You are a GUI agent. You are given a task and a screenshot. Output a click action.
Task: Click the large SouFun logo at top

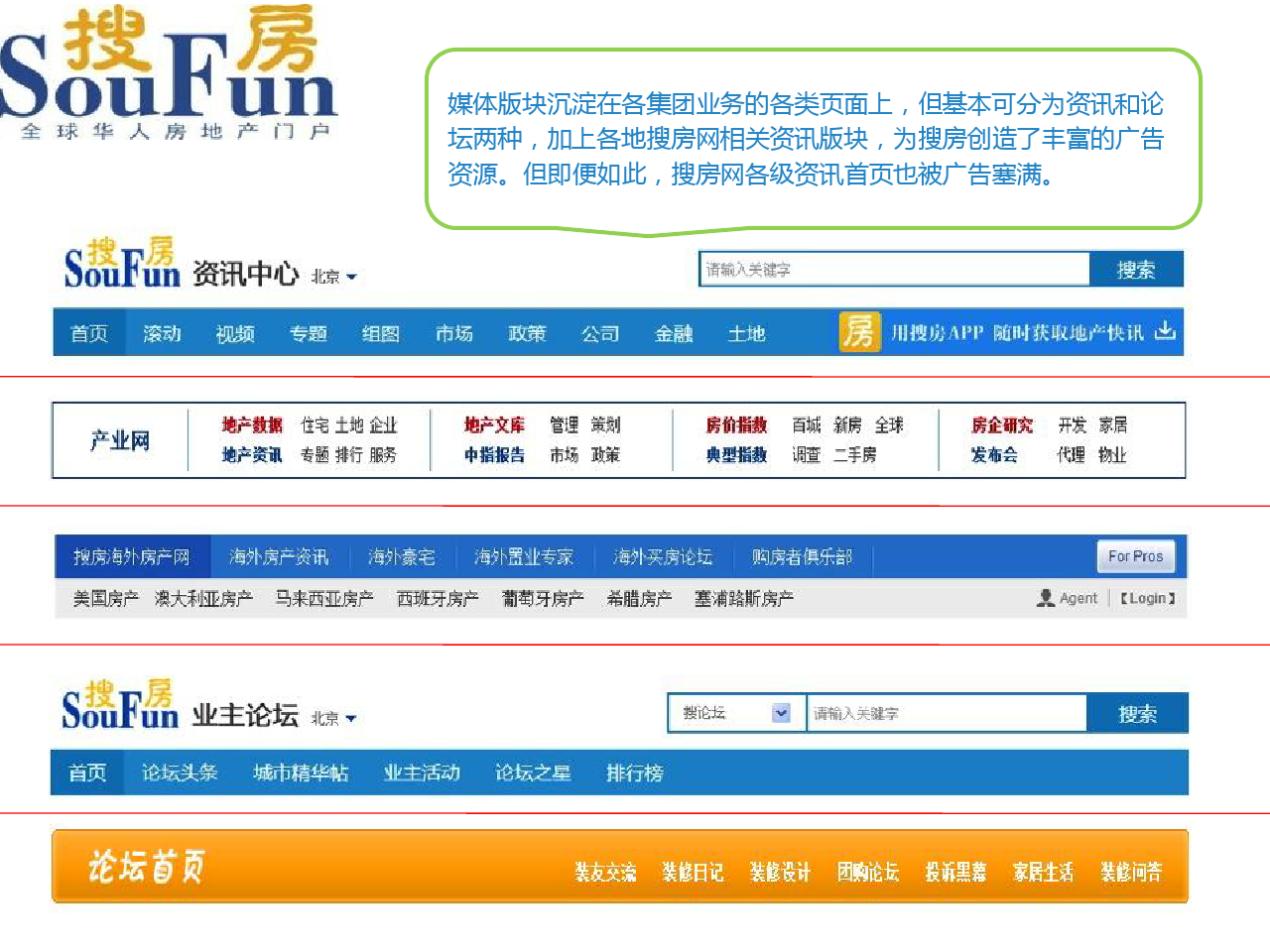167,71
